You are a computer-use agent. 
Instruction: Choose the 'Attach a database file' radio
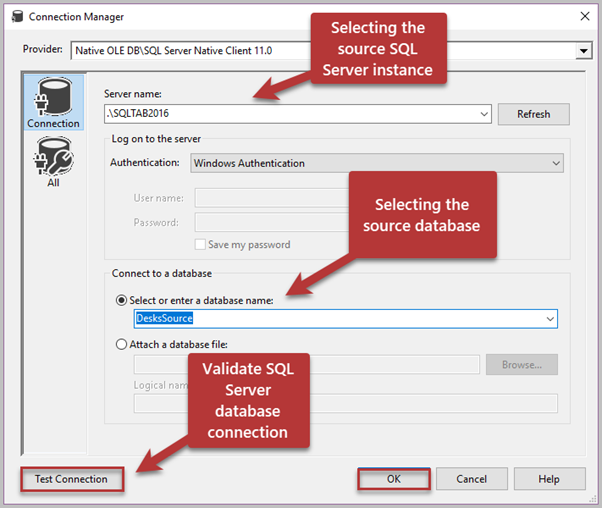121,344
